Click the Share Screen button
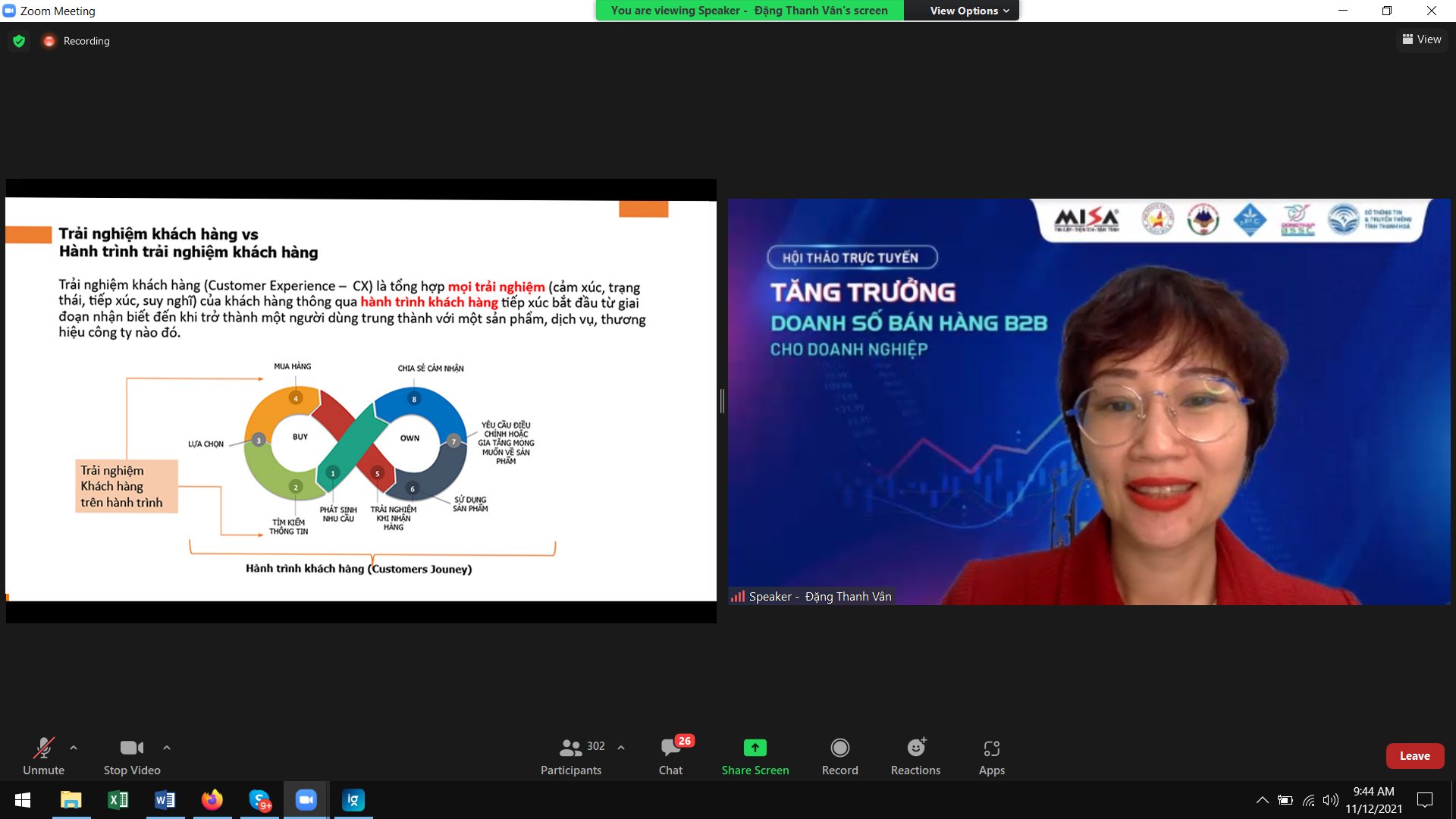 (x=755, y=756)
